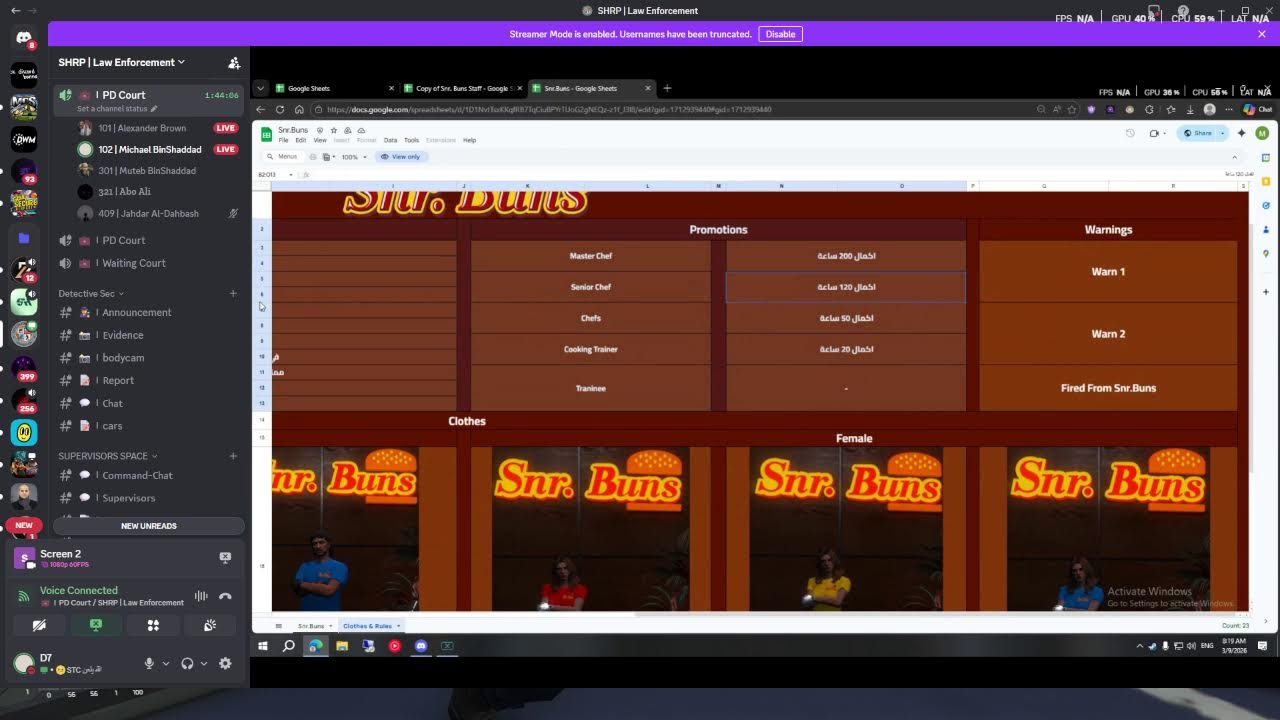This screenshot has width=1280, height=720.
Task: Click invite people icon beside server name
Action: pos(234,62)
